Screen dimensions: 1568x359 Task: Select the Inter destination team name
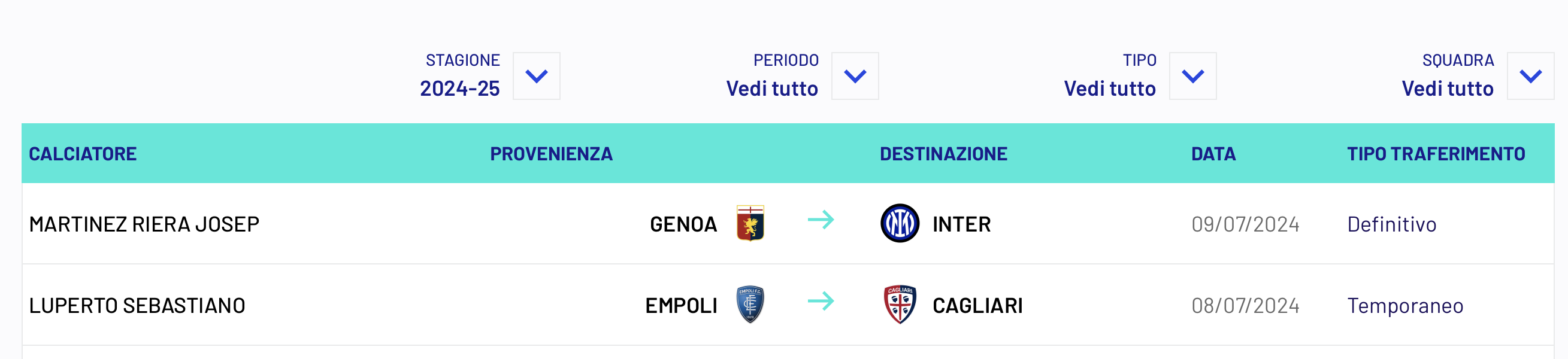961,224
